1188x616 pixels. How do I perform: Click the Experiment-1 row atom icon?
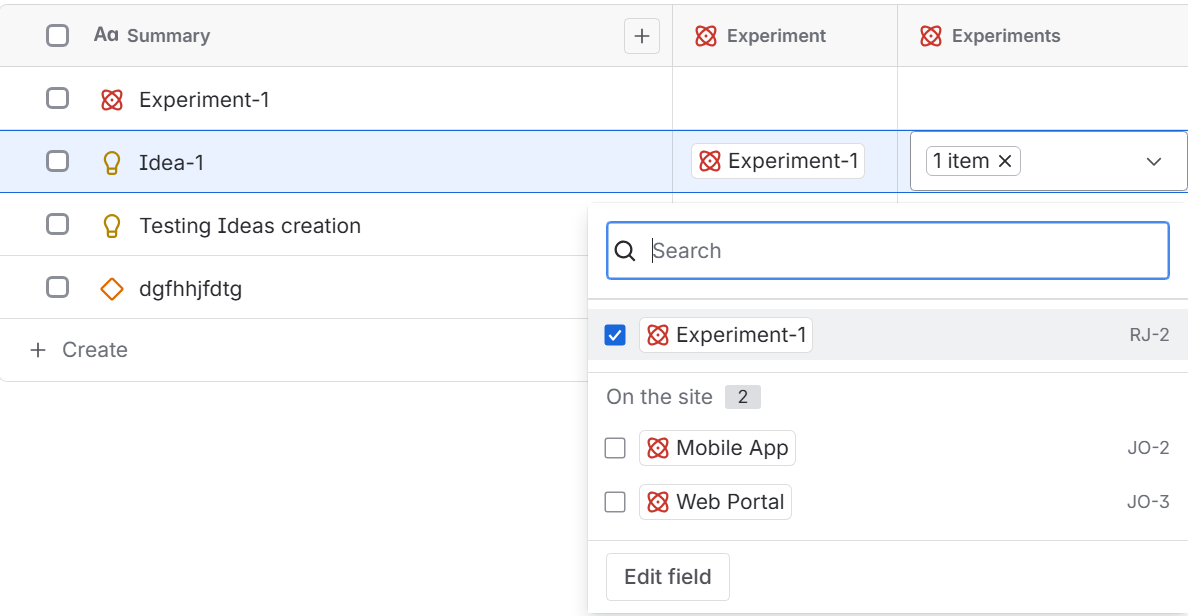click(x=112, y=99)
